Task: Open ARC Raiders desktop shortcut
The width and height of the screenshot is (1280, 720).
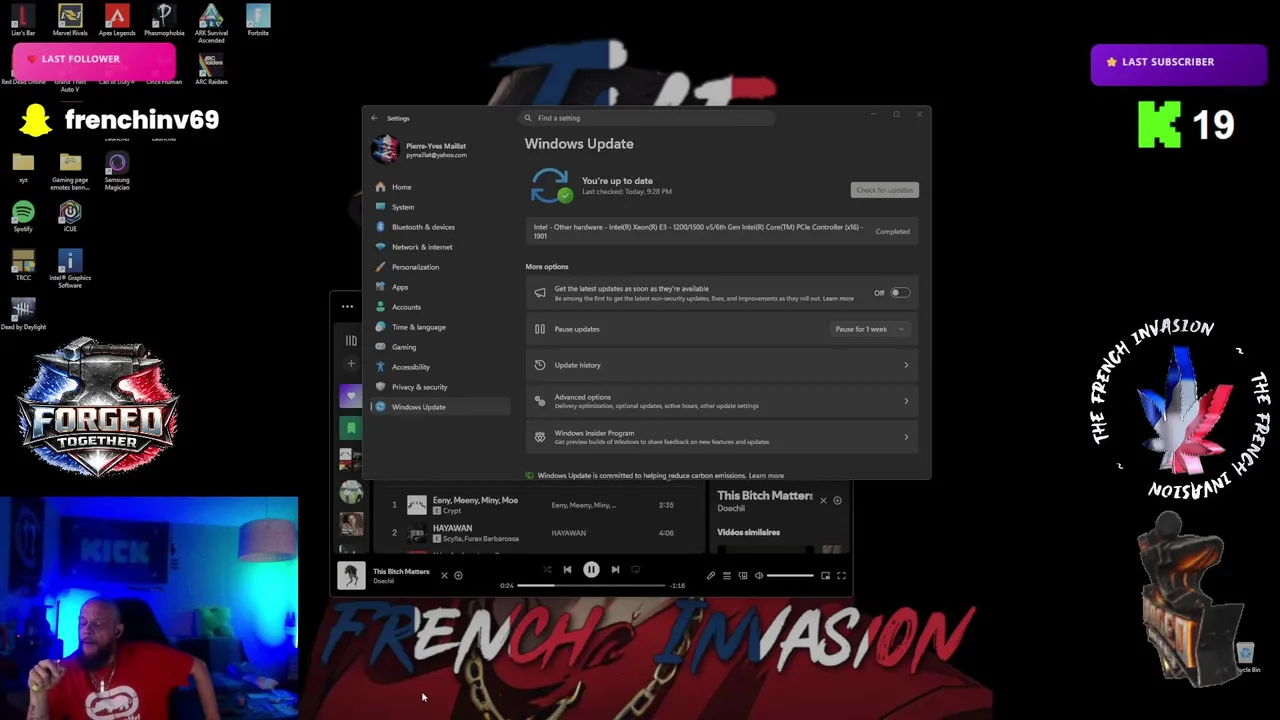Action: pos(211,70)
